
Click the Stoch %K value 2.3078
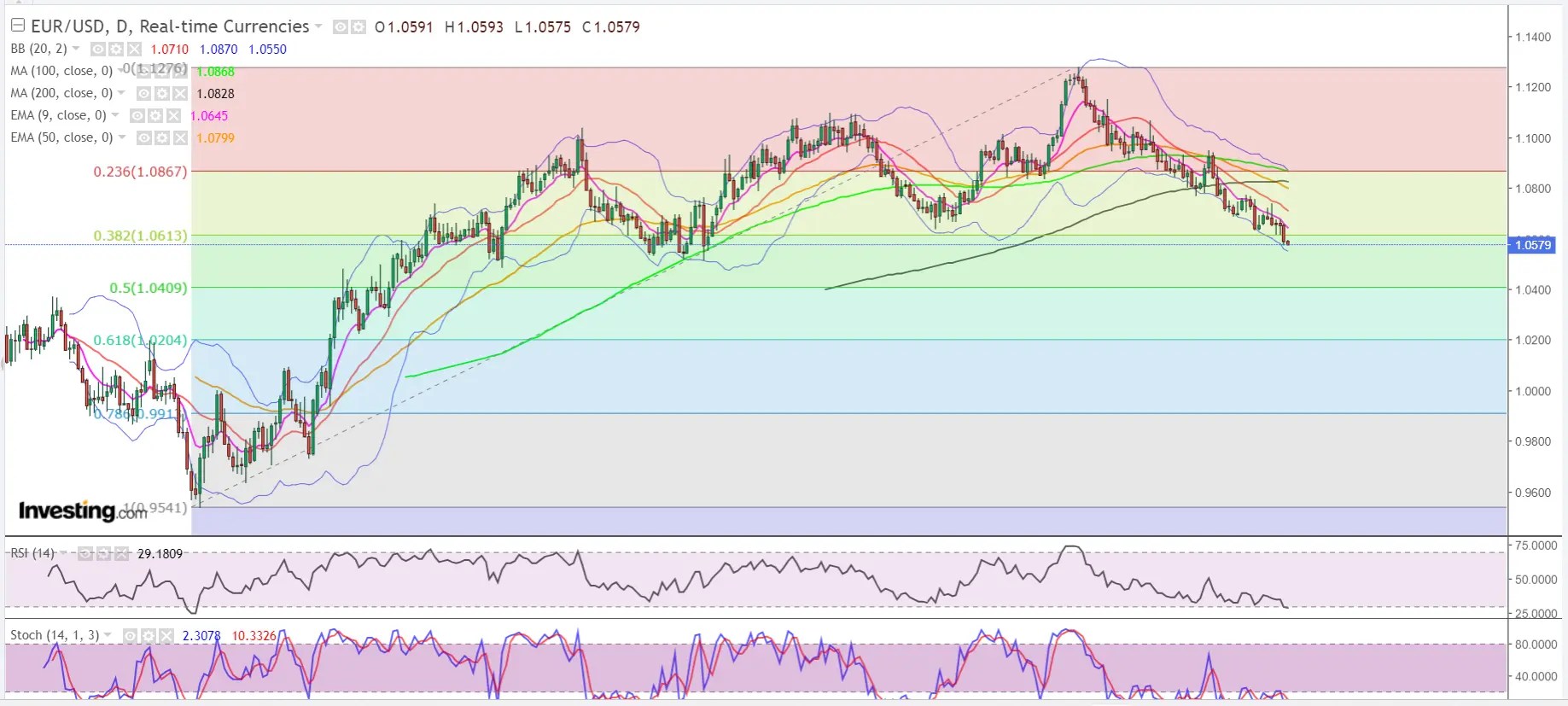coord(201,635)
